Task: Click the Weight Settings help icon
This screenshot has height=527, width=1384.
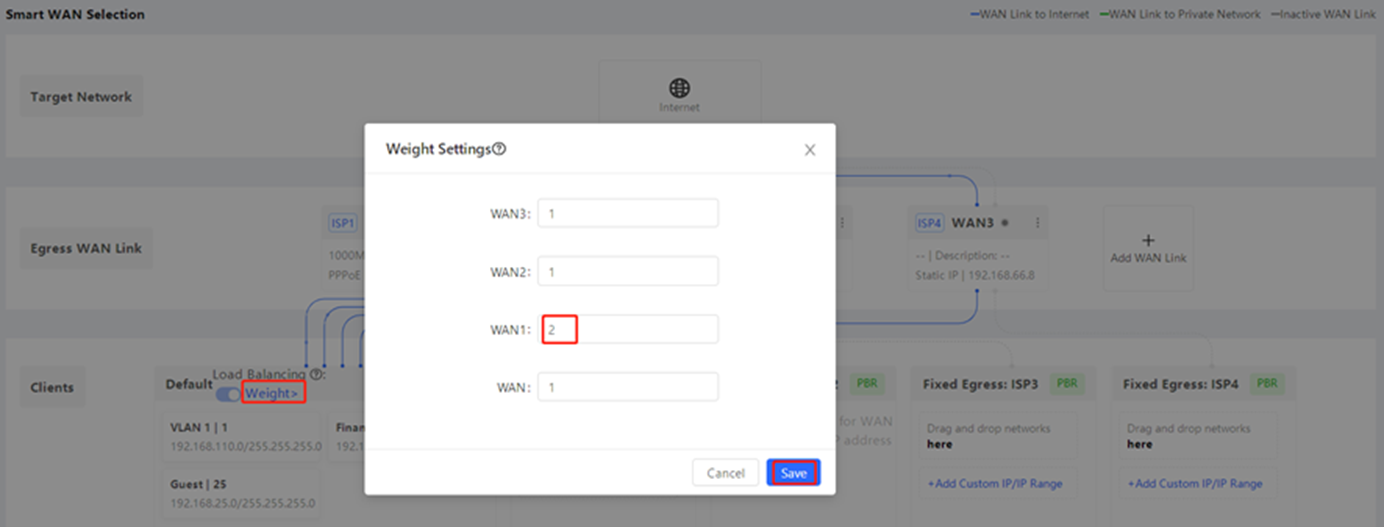Action: pyautogui.click(x=499, y=149)
